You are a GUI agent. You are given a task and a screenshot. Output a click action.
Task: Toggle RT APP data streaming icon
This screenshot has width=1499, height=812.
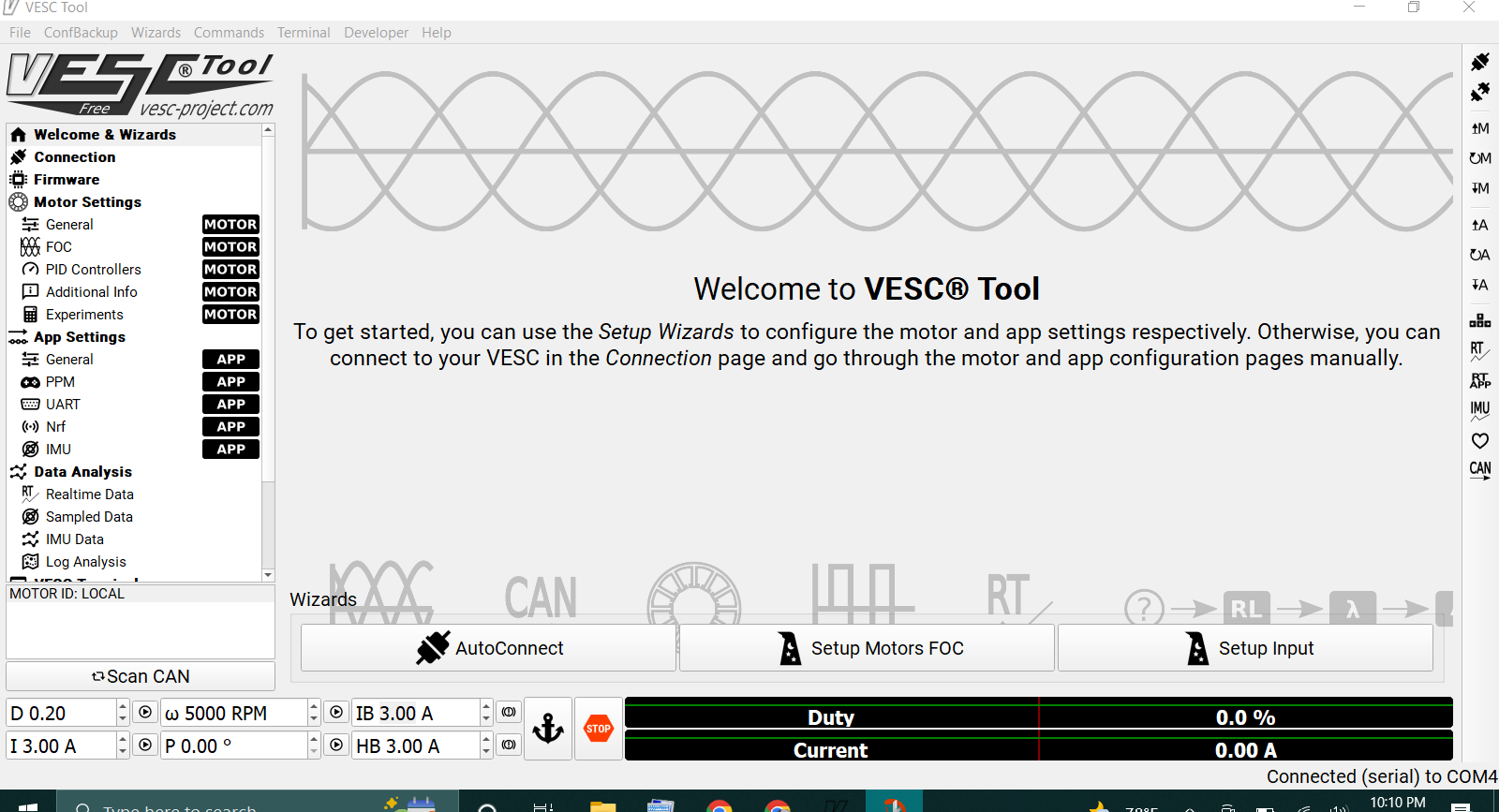tap(1480, 380)
